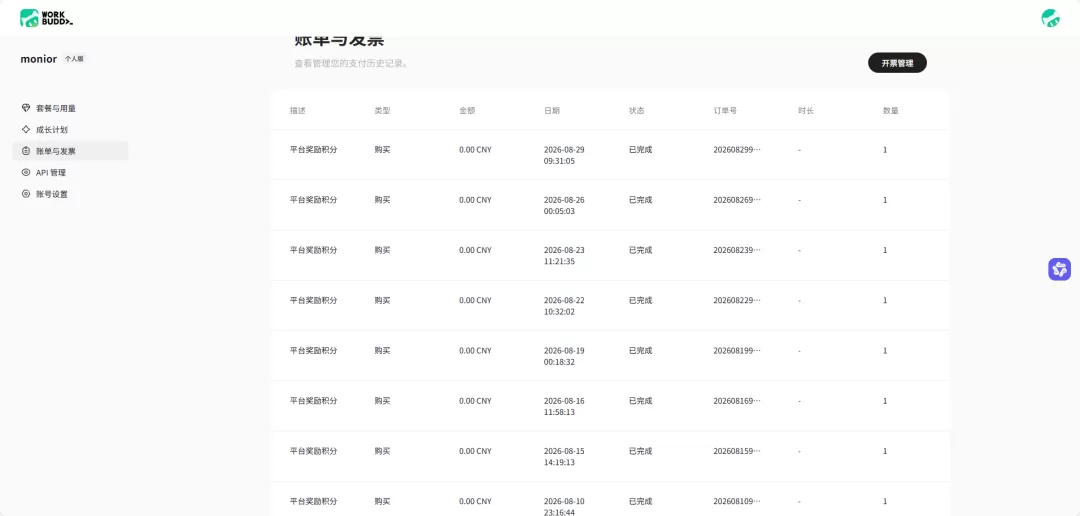Open 成长计划 in sidebar
The width and height of the screenshot is (1080, 516).
click(x=70, y=130)
